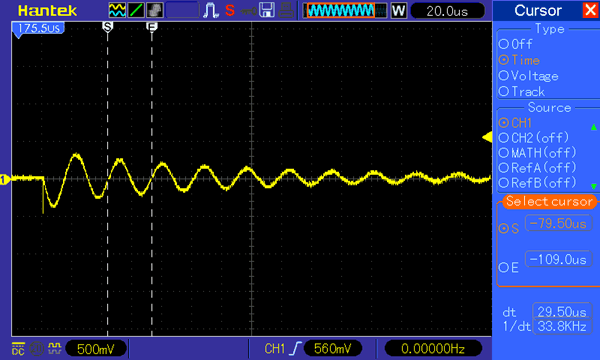
Task: Click the gray persistence icon in toolbar
Action: pos(155,10)
